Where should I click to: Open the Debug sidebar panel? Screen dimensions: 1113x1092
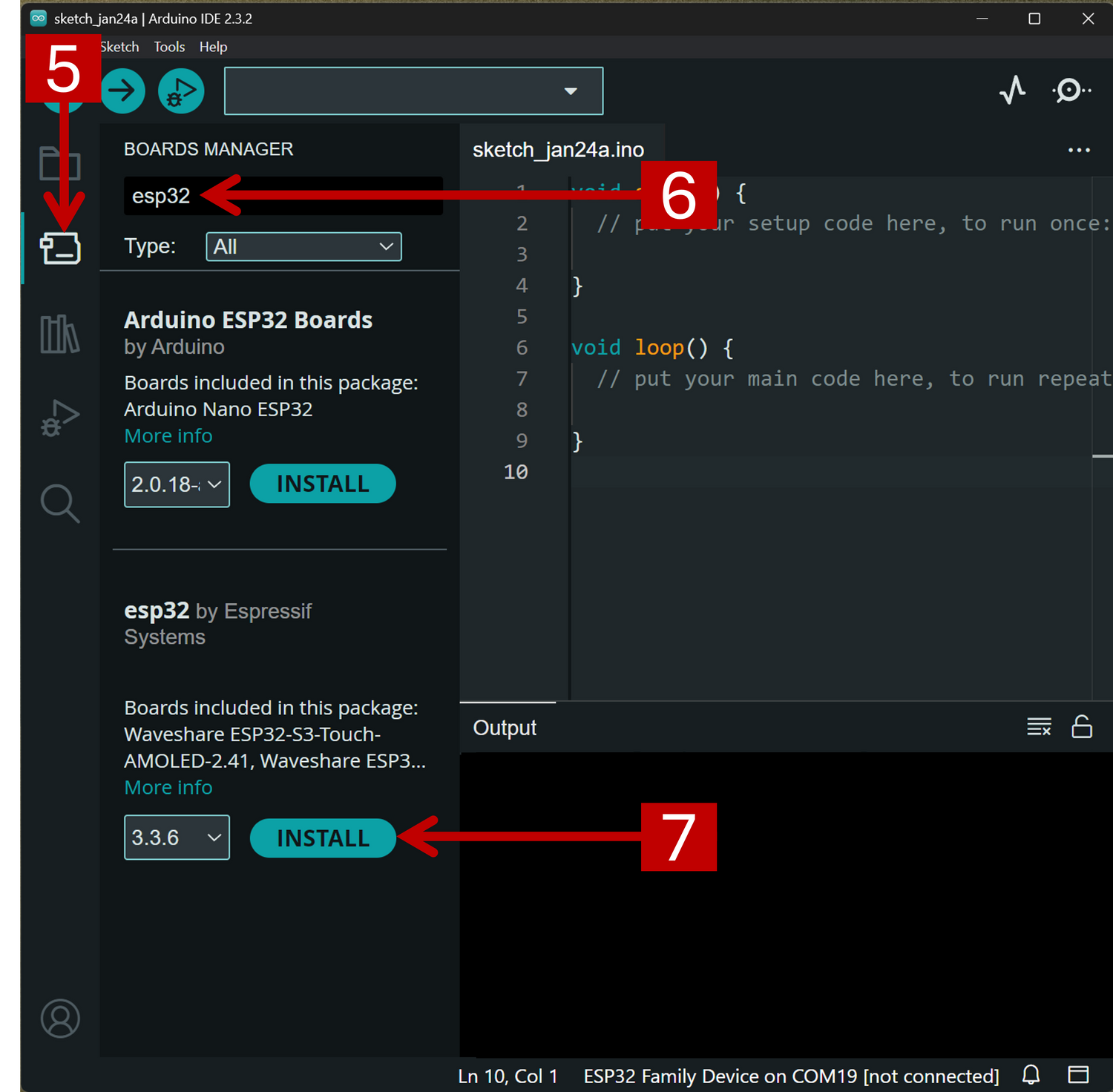[x=60, y=418]
